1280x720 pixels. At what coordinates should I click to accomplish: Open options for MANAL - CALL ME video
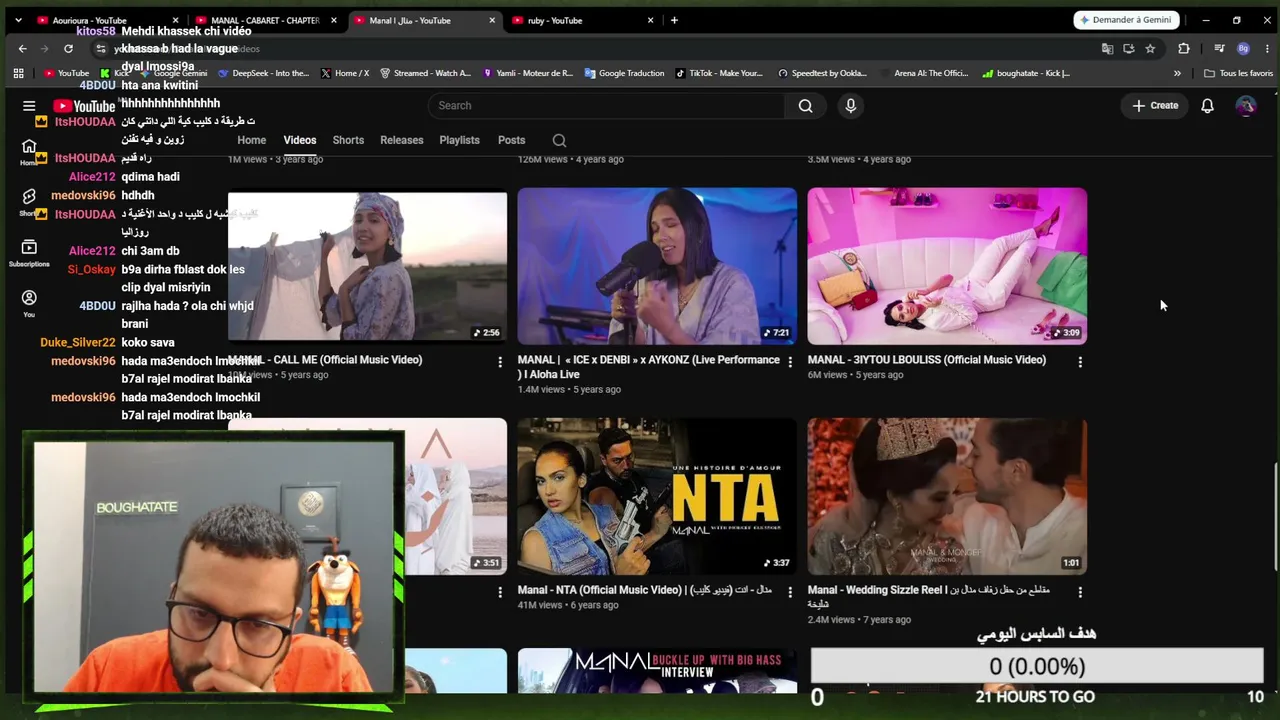point(500,362)
